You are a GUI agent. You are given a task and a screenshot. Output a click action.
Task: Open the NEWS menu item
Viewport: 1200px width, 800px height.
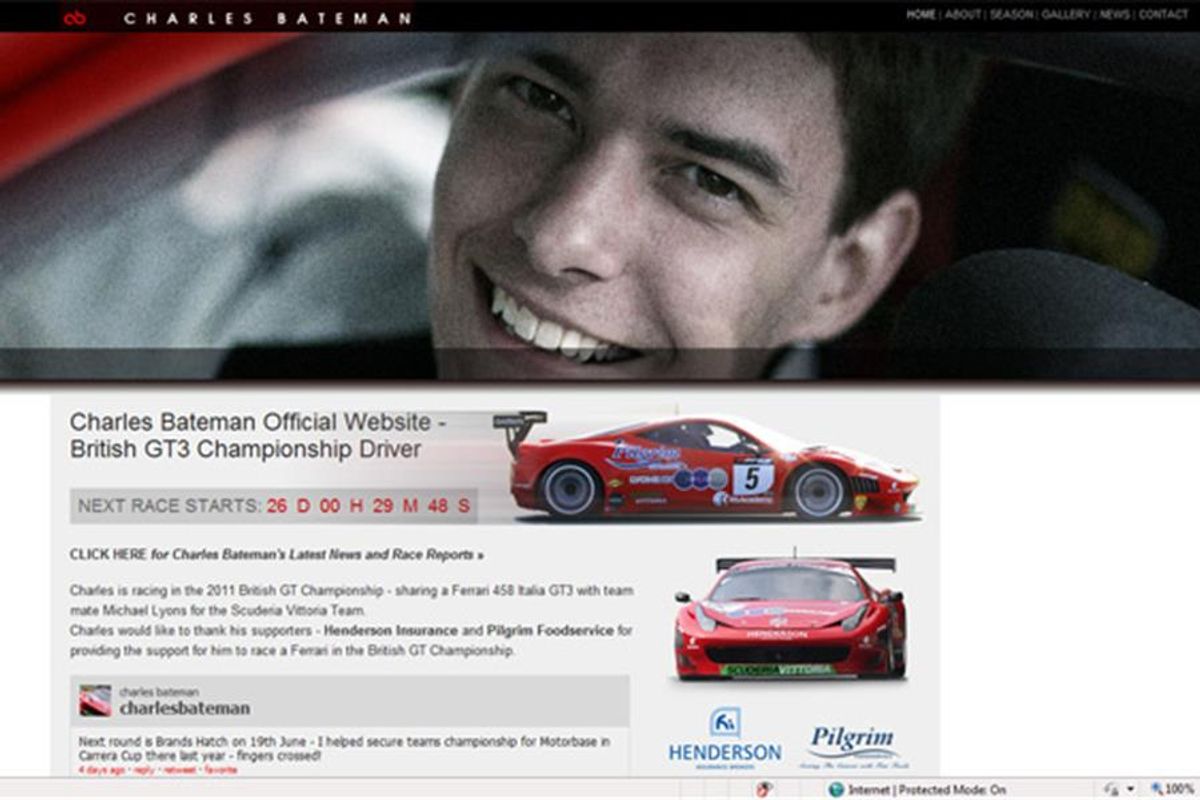(x=1113, y=16)
